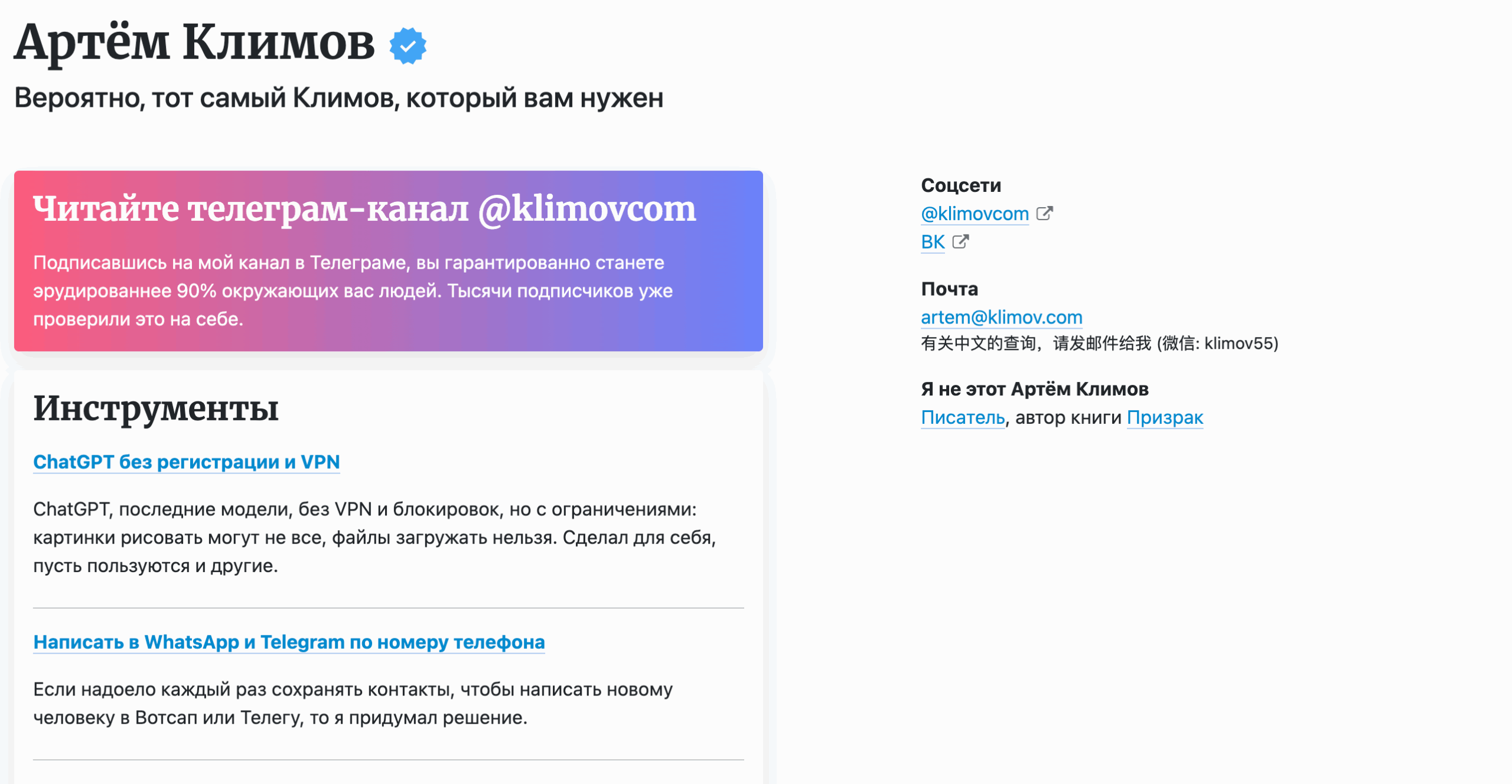
Task: Email artem@klimov.com via the link
Action: (1001, 318)
